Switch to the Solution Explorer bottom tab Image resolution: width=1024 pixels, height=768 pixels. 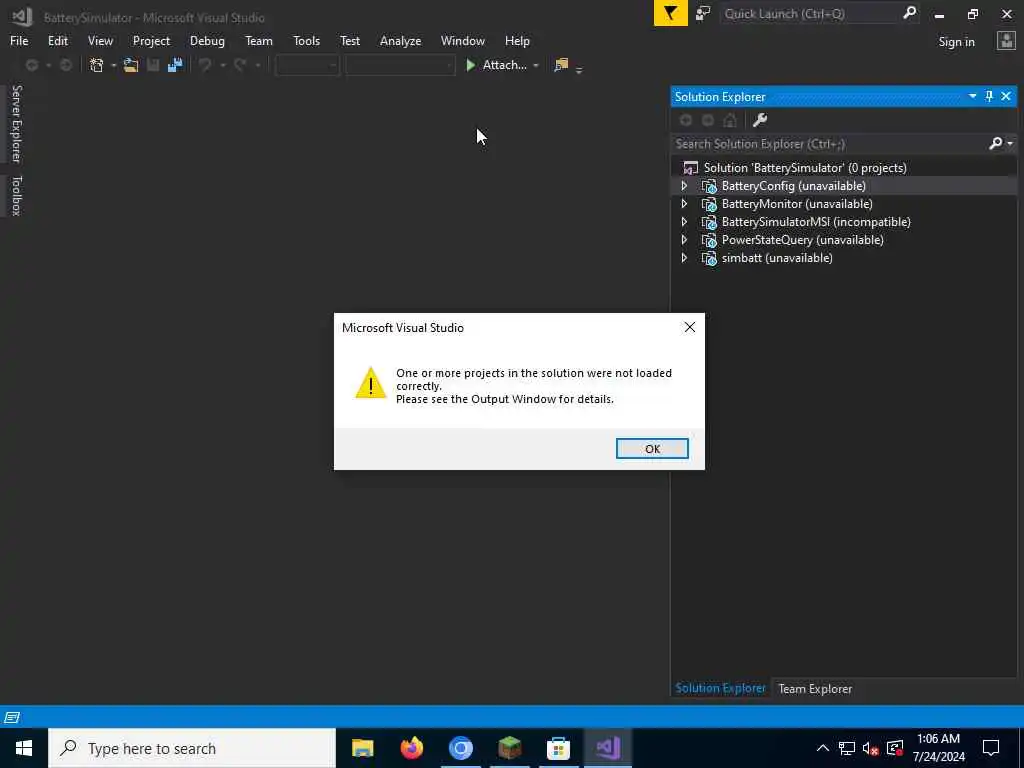click(x=720, y=688)
